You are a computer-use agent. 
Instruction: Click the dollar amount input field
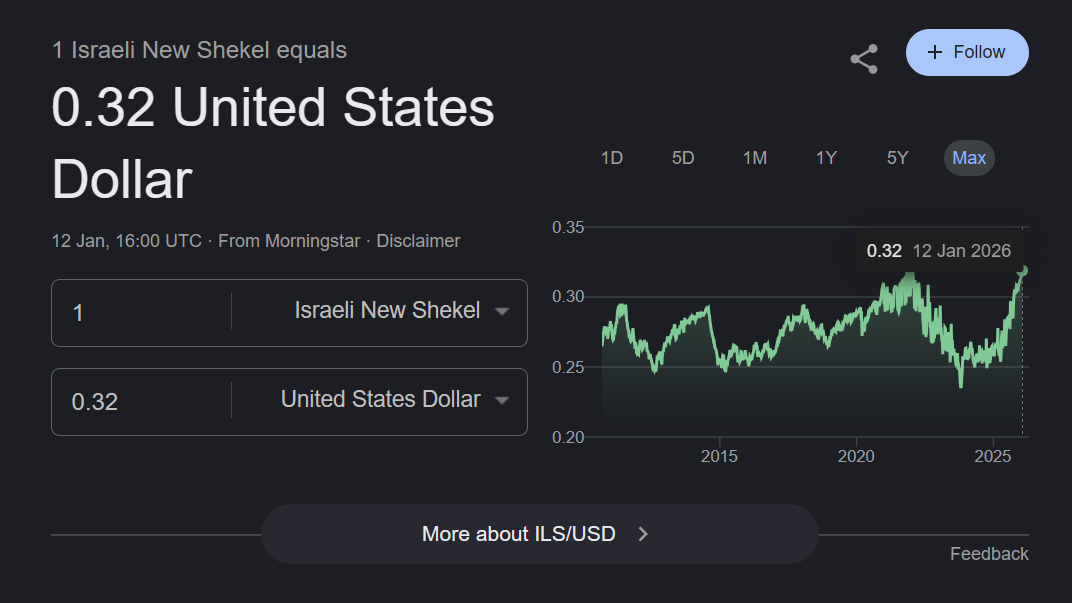140,402
